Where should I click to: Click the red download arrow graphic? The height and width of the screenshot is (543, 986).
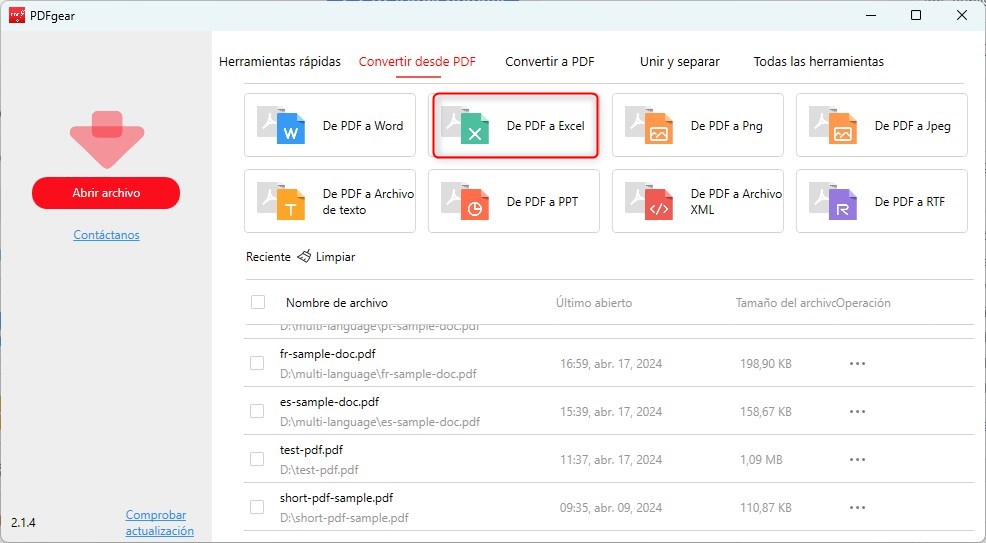[107, 140]
